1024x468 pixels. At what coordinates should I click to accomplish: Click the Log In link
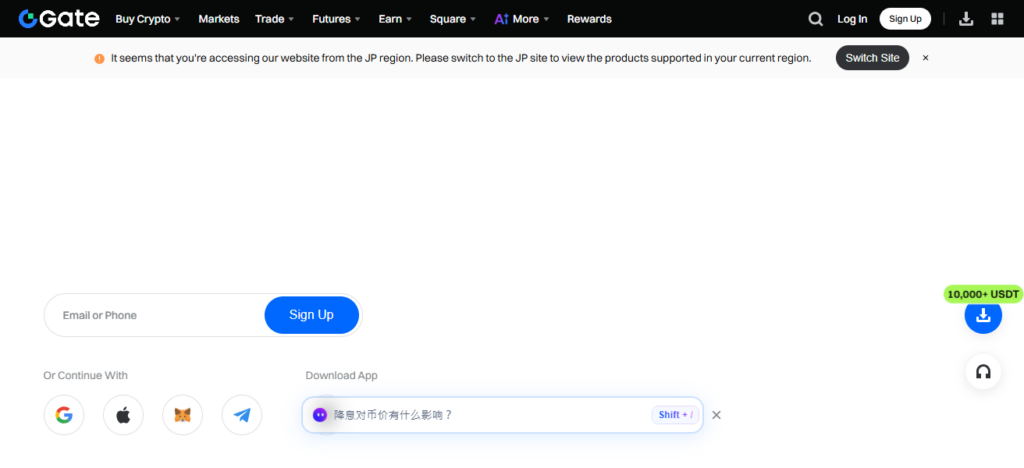[852, 19]
